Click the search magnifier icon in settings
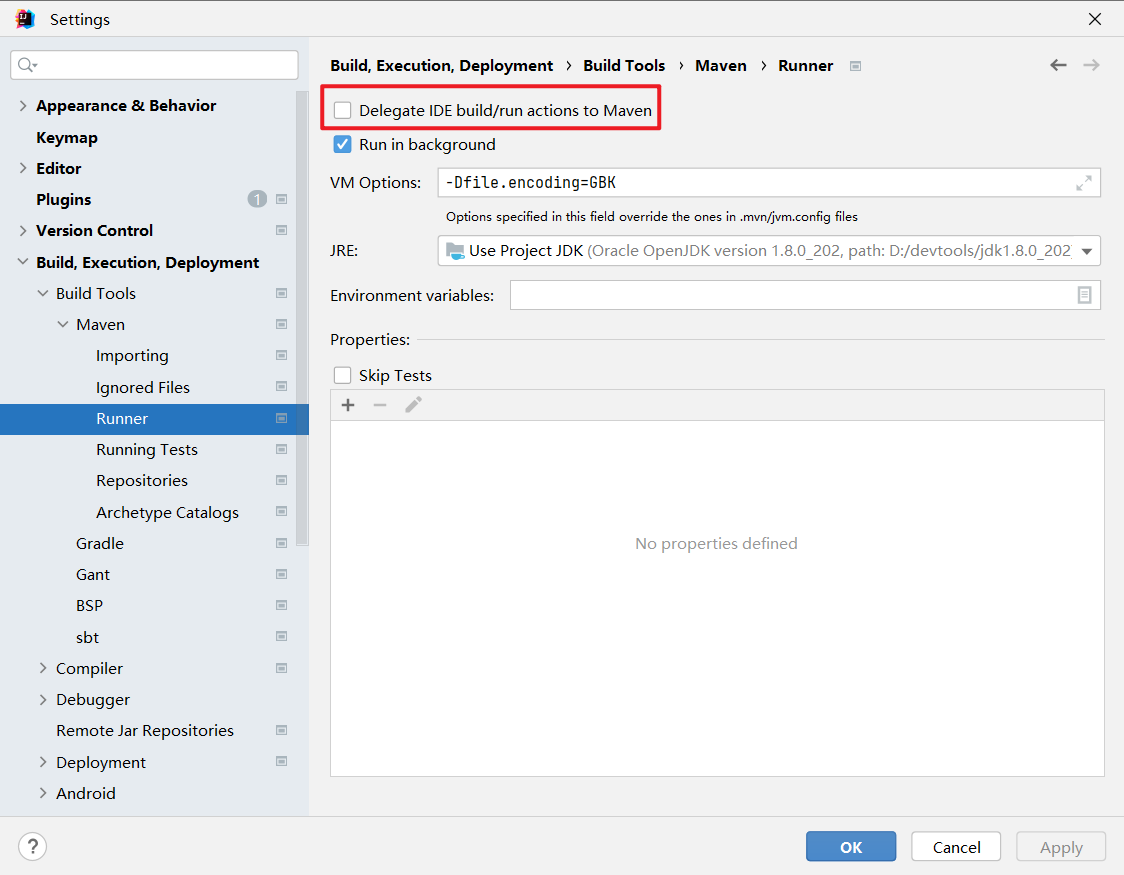The height and width of the screenshot is (875, 1124). (26, 65)
